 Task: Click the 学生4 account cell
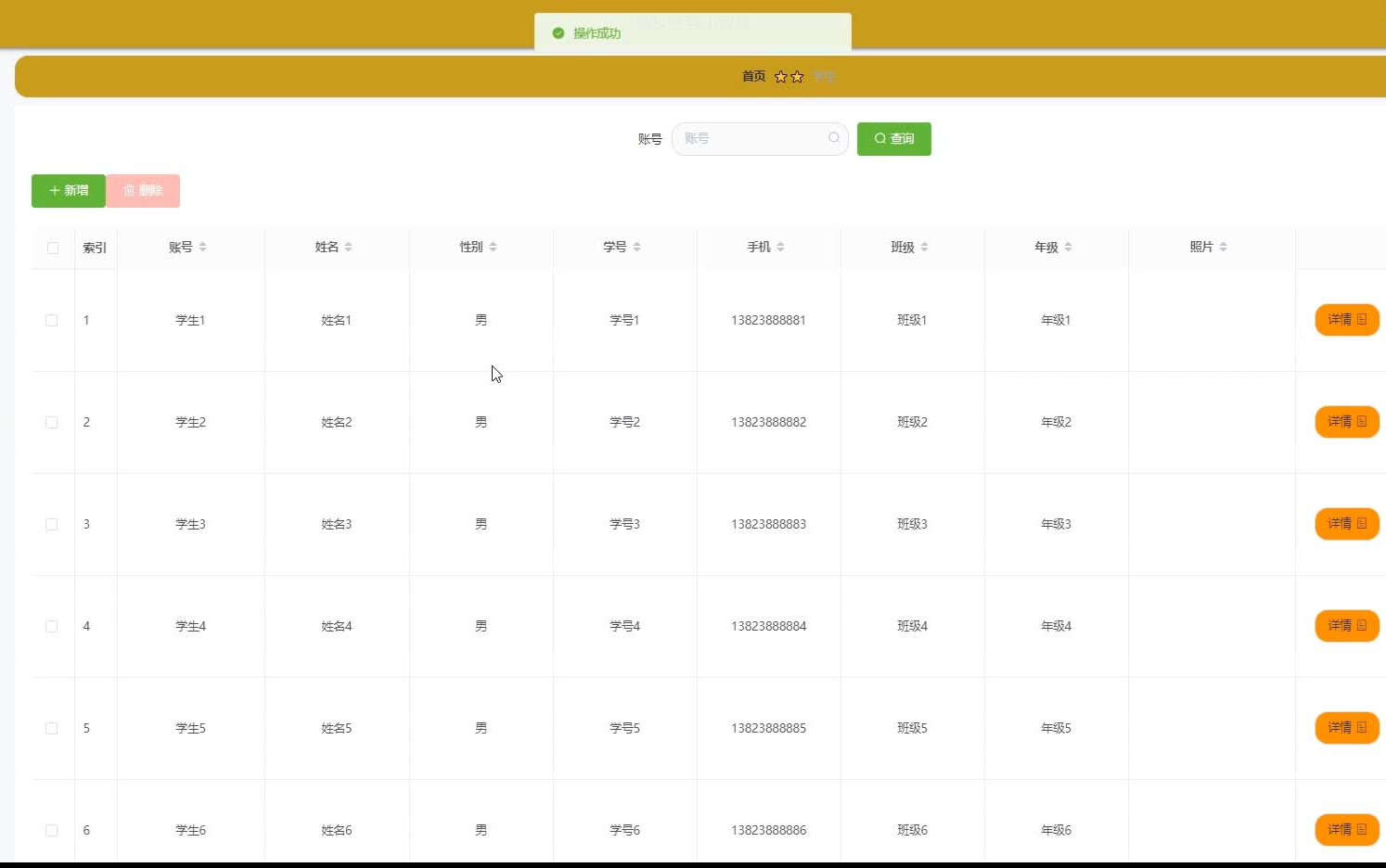click(190, 626)
